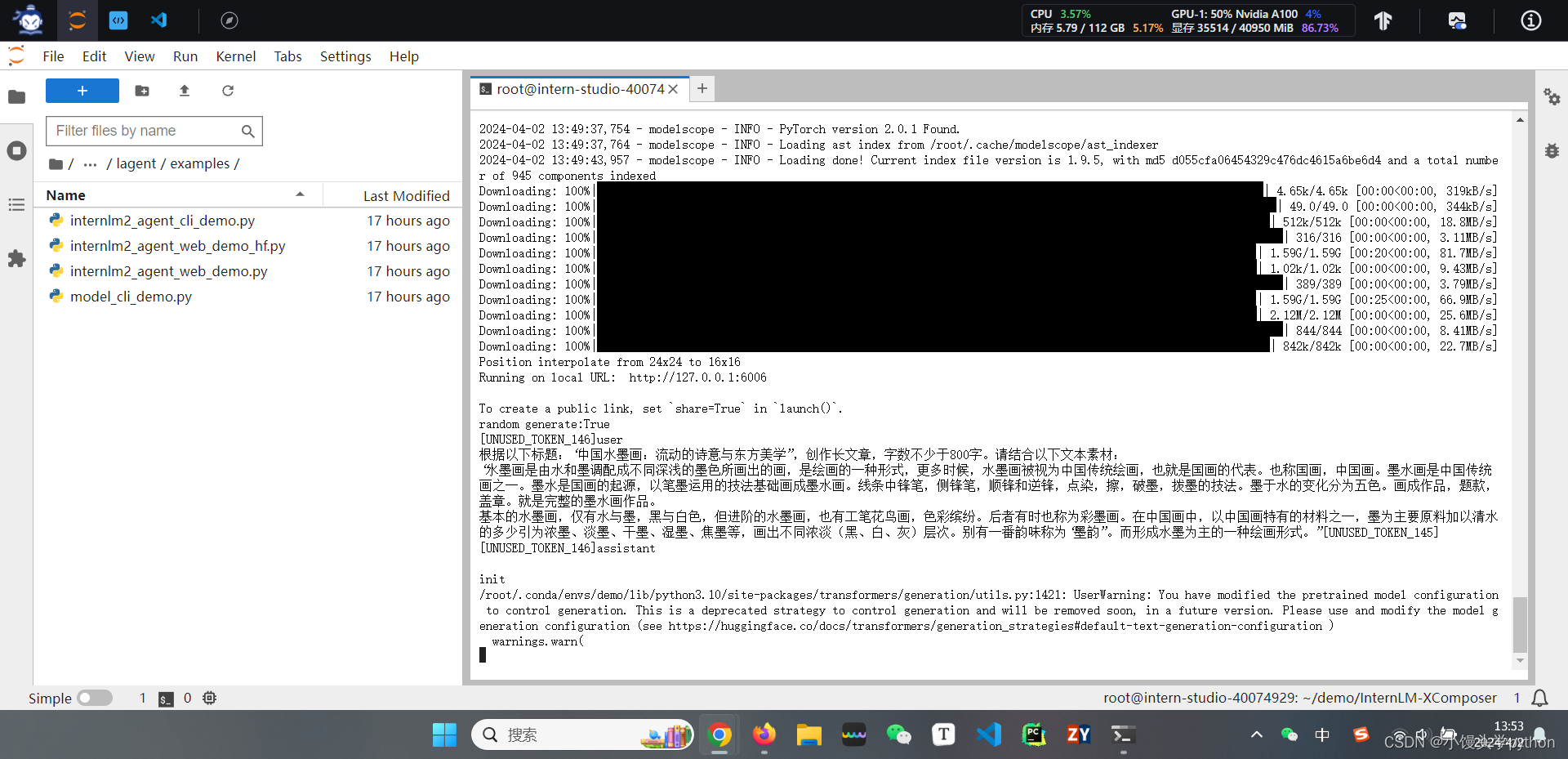Sort files by Last Modified column
Viewport: 1568px width, 759px height.
tap(407, 195)
